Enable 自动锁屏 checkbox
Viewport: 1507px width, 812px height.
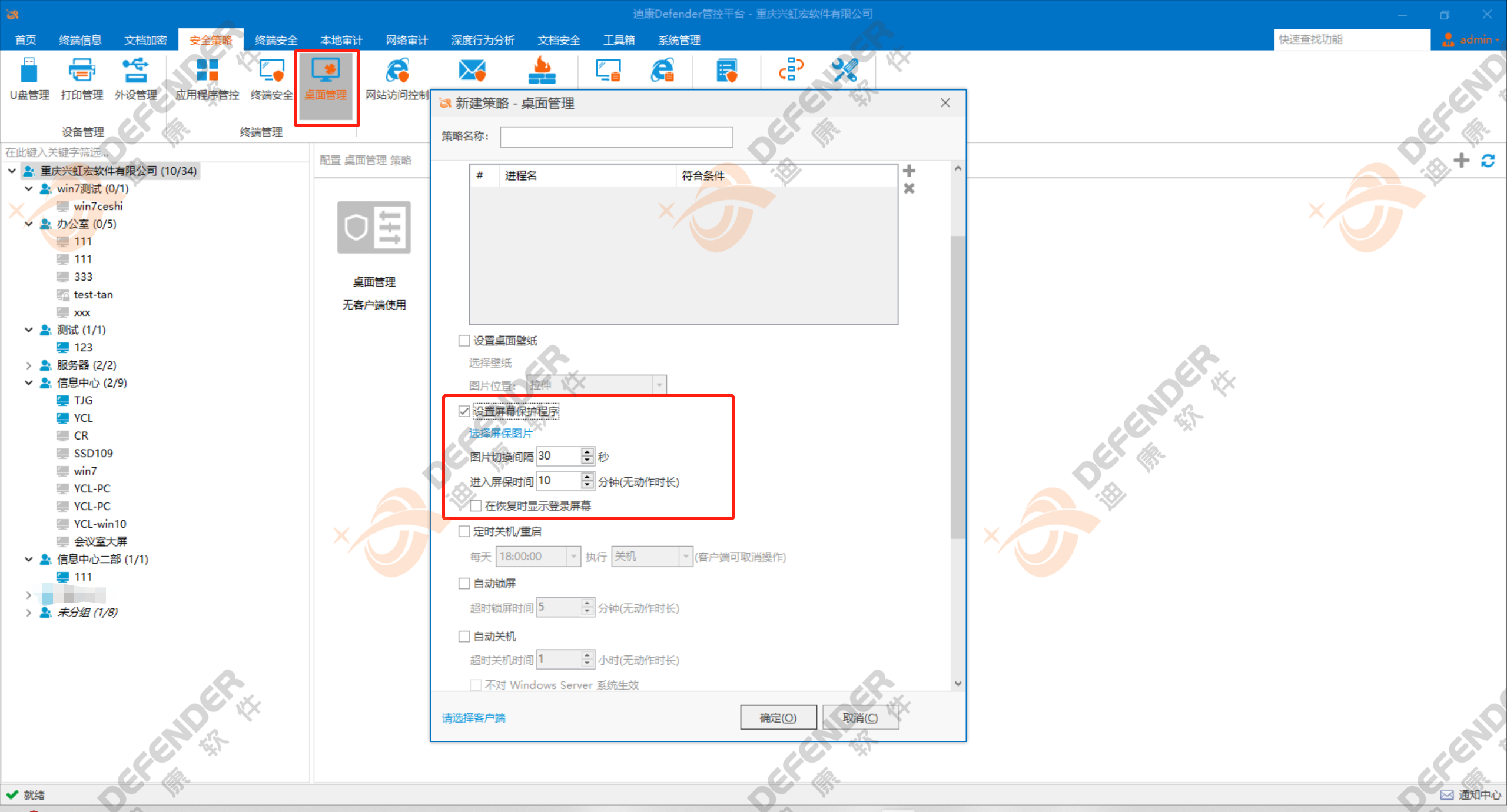(464, 584)
